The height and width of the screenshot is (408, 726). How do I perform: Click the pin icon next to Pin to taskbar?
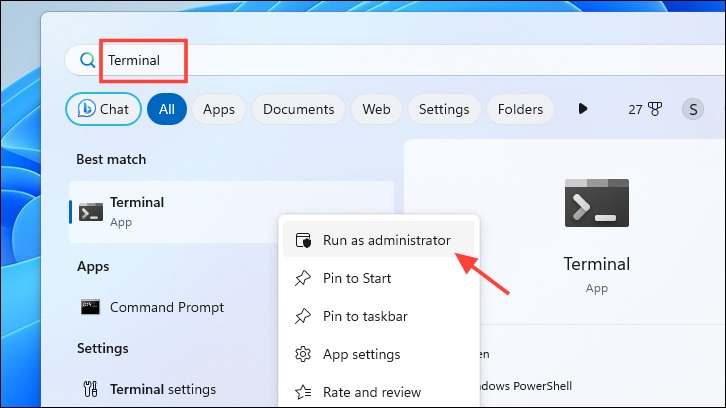303,316
